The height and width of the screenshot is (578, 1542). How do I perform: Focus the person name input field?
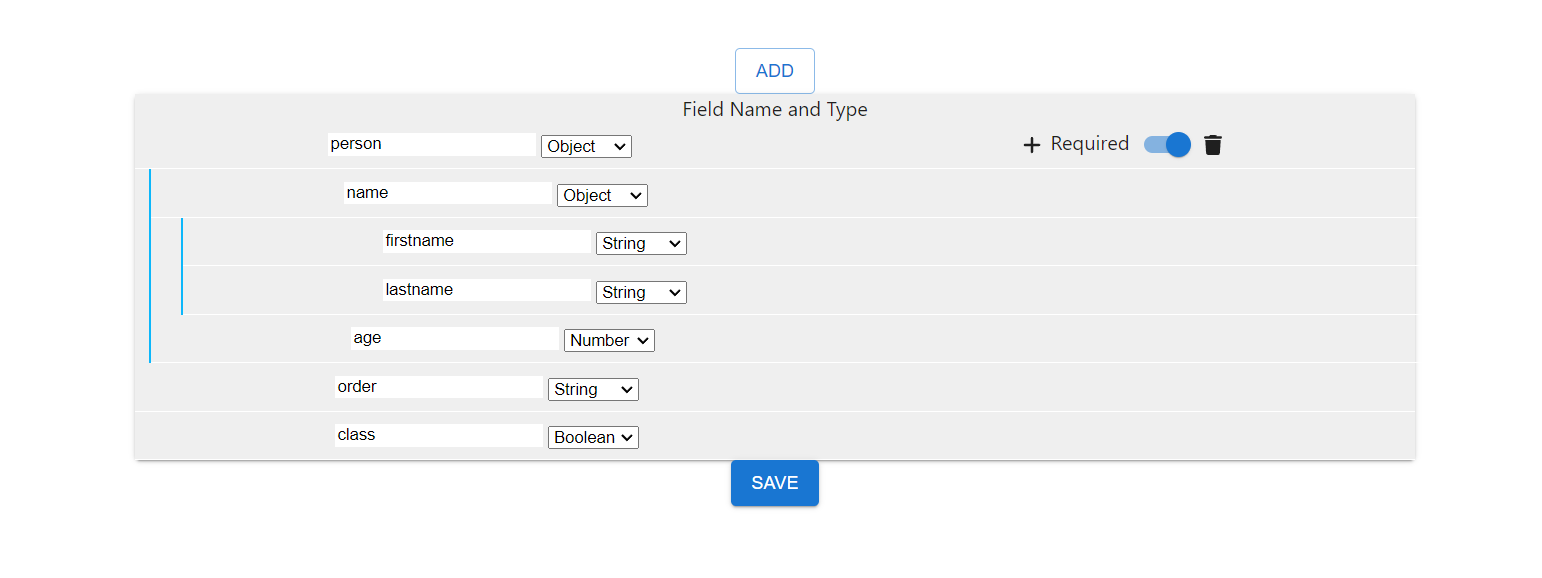[x=432, y=144]
